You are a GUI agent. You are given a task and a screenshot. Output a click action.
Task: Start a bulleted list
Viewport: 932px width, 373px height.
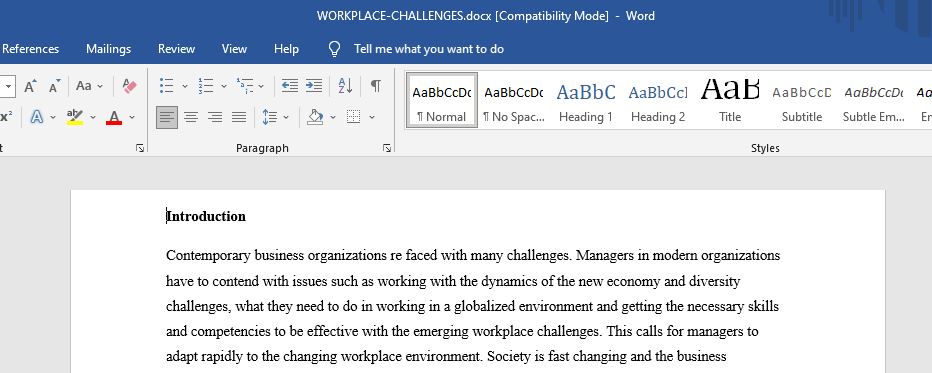[x=167, y=86]
